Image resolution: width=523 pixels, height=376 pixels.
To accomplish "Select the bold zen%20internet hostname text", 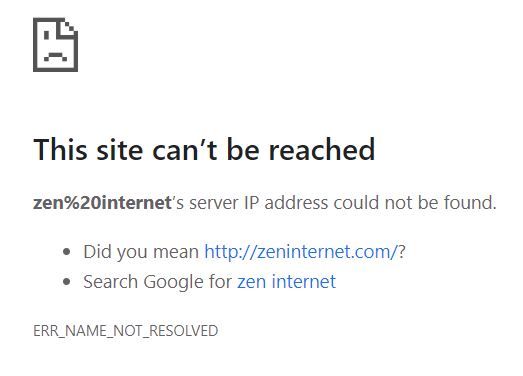I will point(102,203).
